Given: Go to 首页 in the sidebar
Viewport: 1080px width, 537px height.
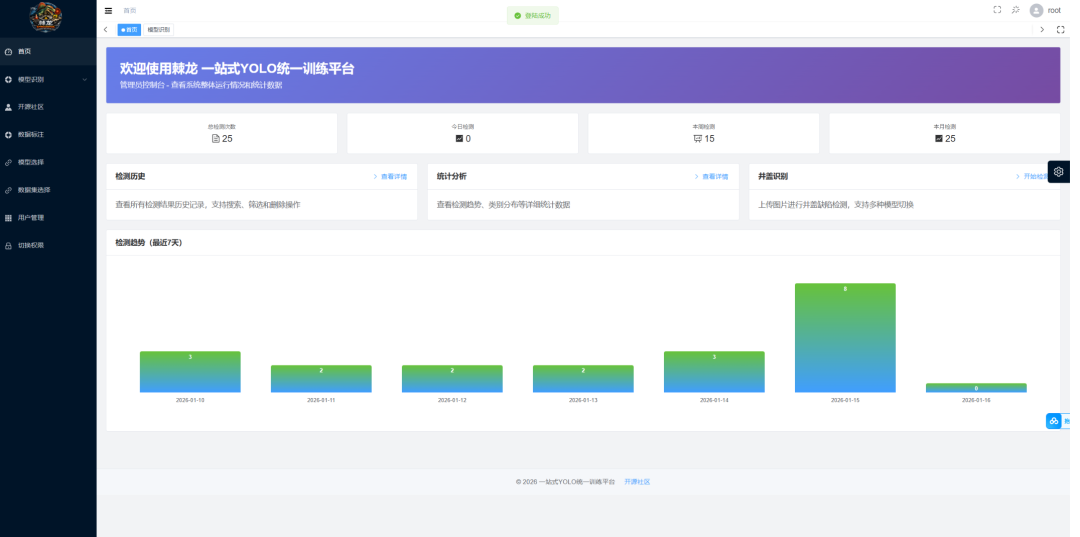Looking at the screenshot, I should click(48, 52).
